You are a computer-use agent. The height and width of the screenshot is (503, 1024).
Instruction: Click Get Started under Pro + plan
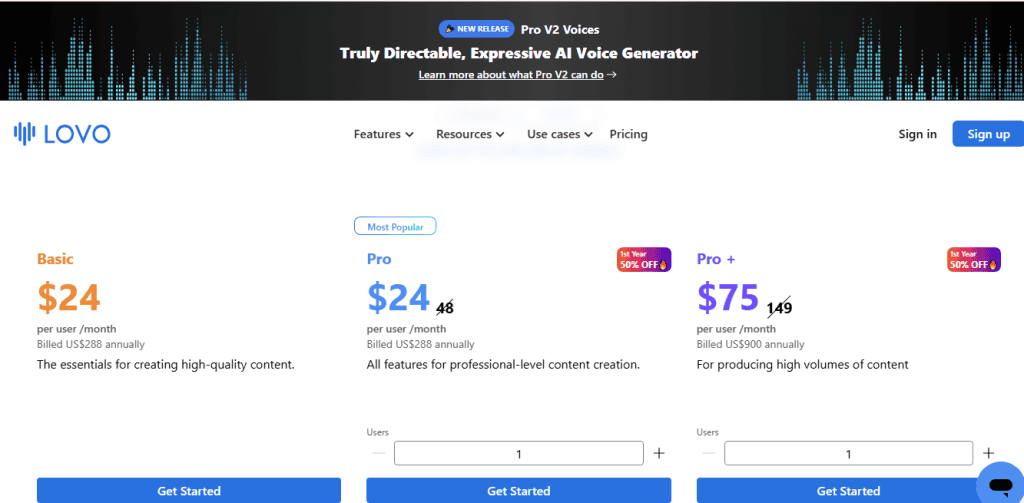pos(848,491)
